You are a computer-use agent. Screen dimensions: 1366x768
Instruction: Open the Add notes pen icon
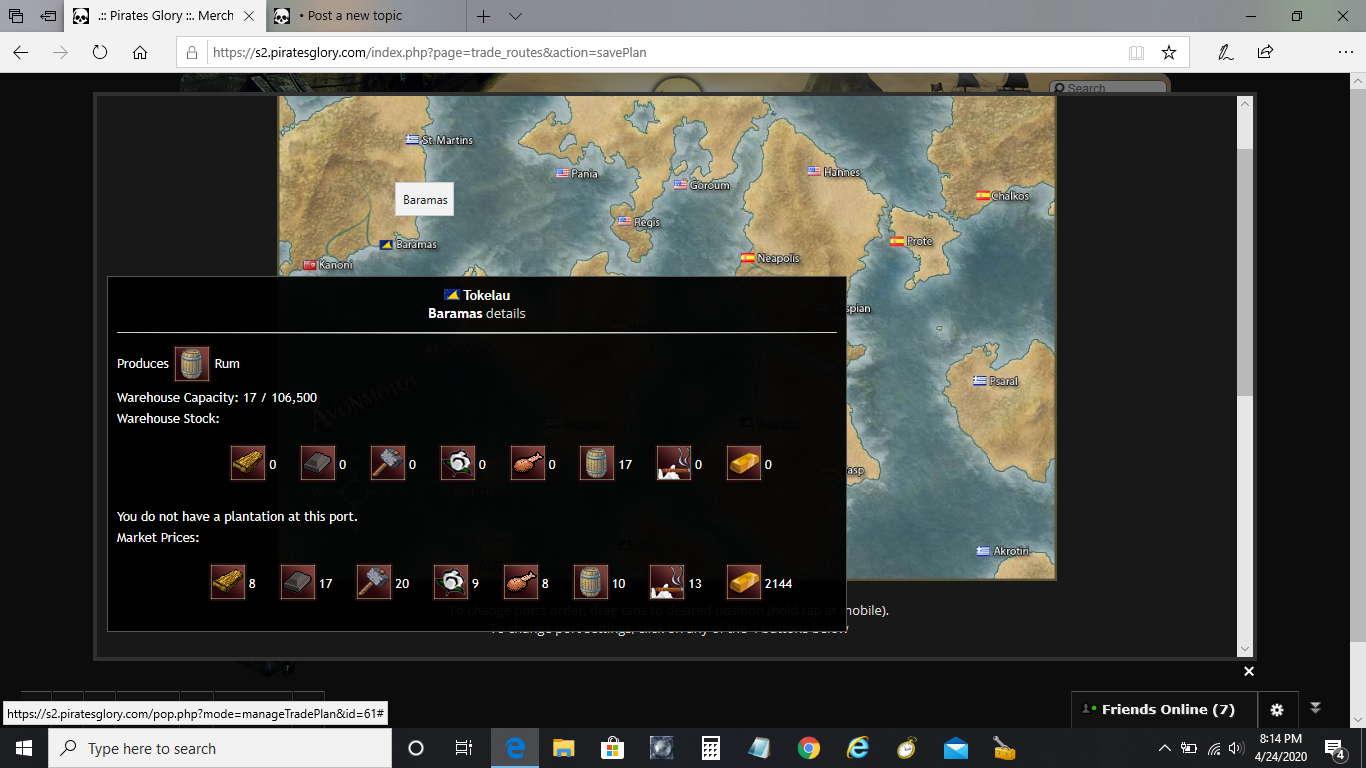[1225, 52]
